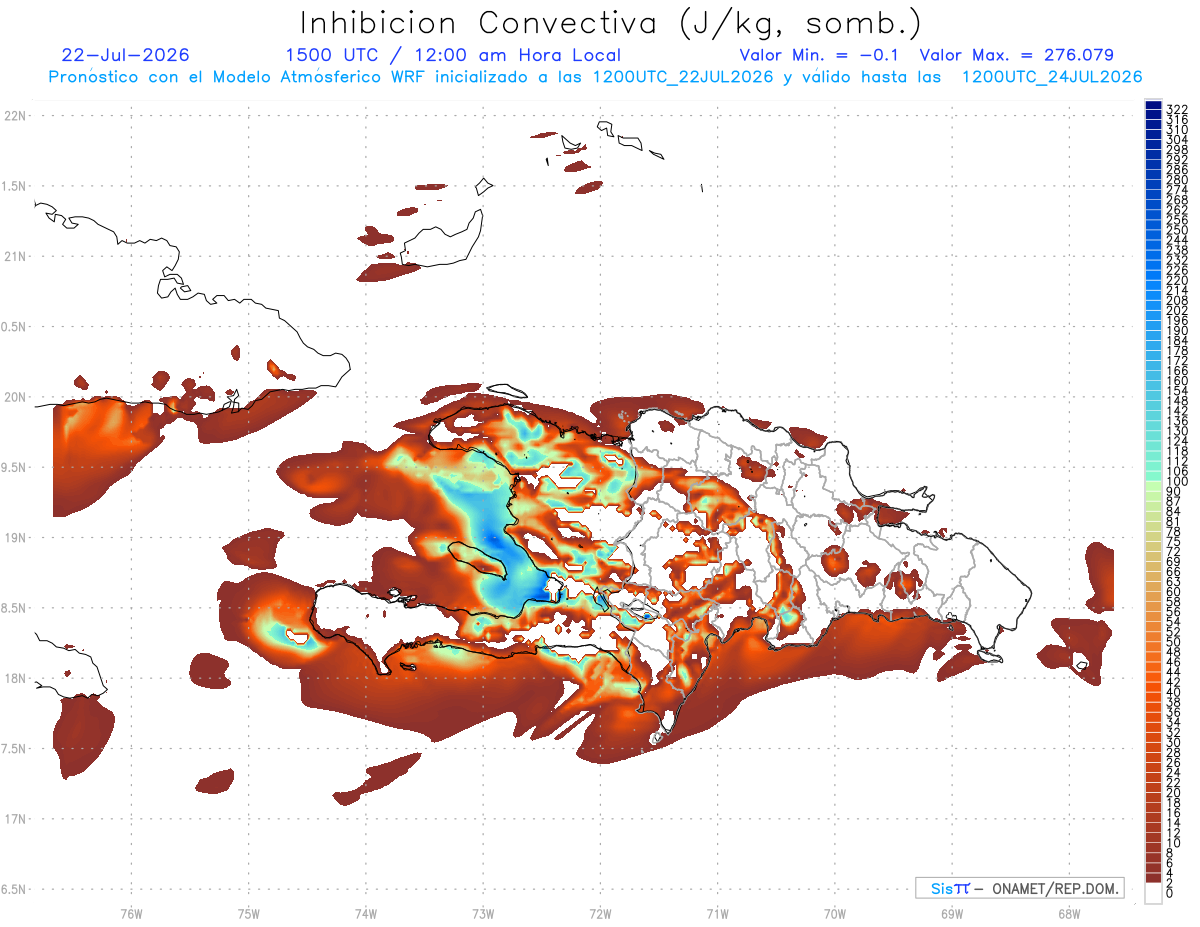Click the "70W" longitude label

point(835,914)
